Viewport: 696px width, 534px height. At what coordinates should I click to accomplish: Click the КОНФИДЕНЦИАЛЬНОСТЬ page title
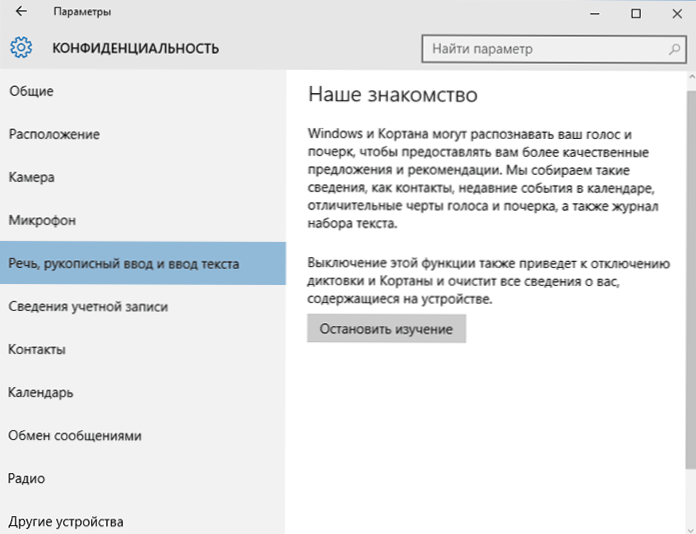pos(136,48)
